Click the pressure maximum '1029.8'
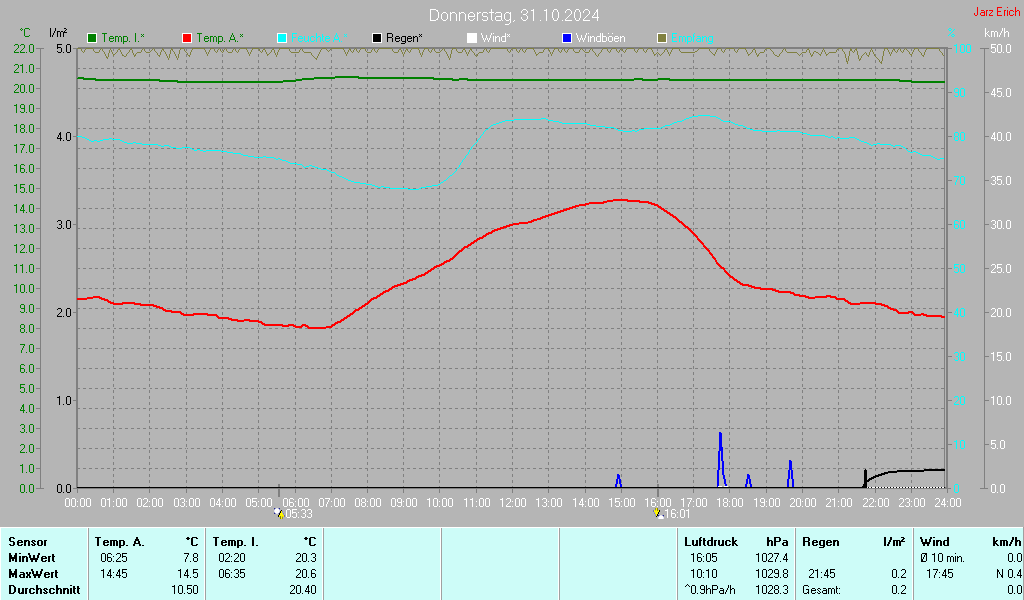This screenshot has height=600, width=1024. 771,574
